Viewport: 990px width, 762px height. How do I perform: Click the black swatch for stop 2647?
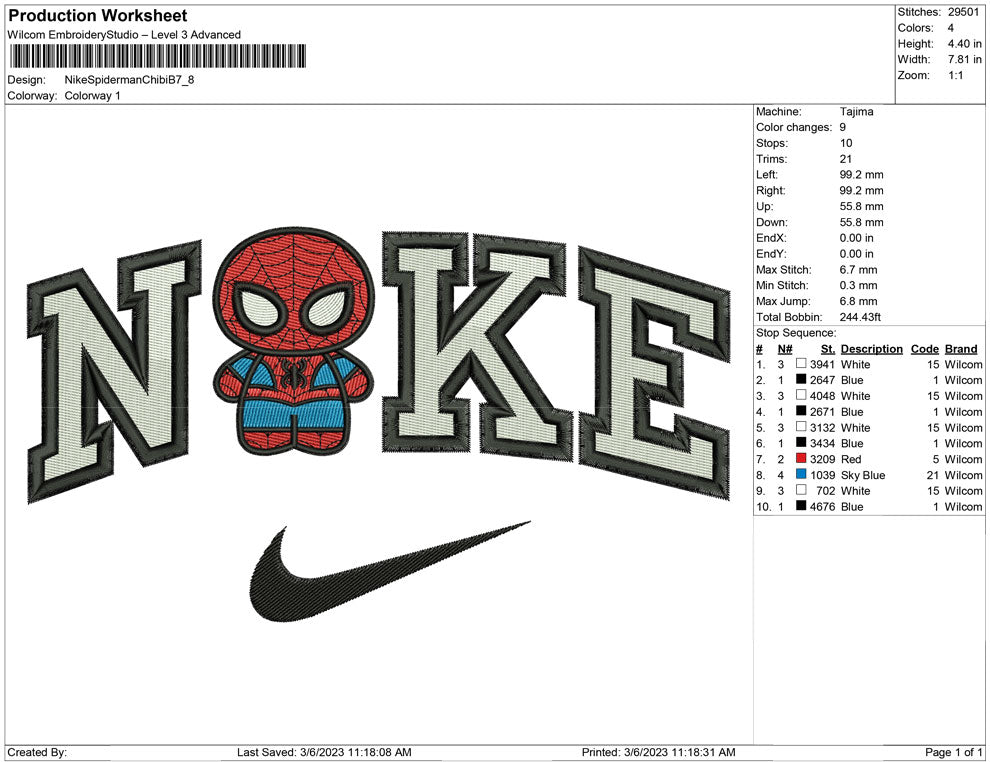click(801, 379)
